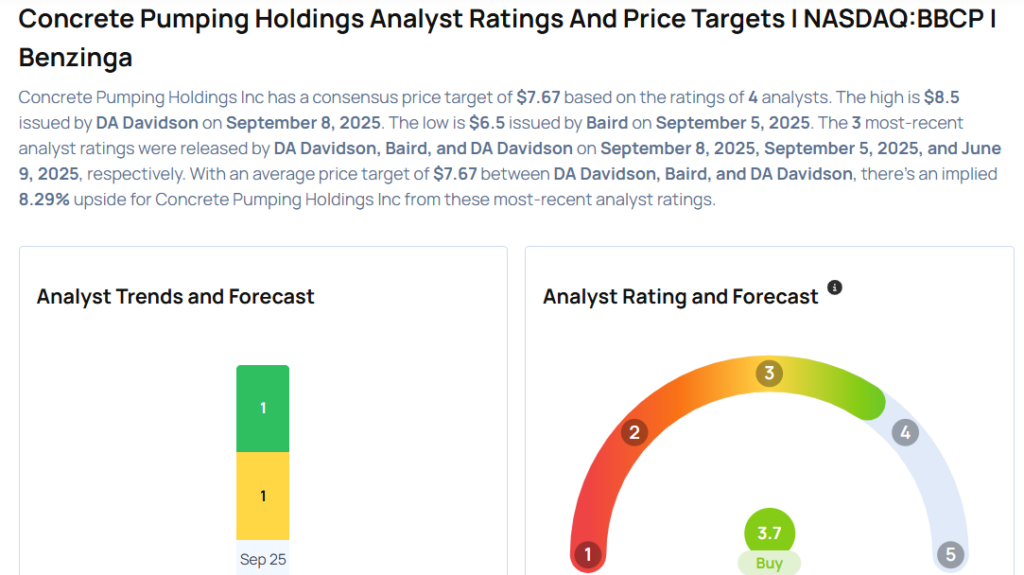1024x575 pixels.
Task: Select the green segment of the Sep 25 bar
Action: pos(263,408)
